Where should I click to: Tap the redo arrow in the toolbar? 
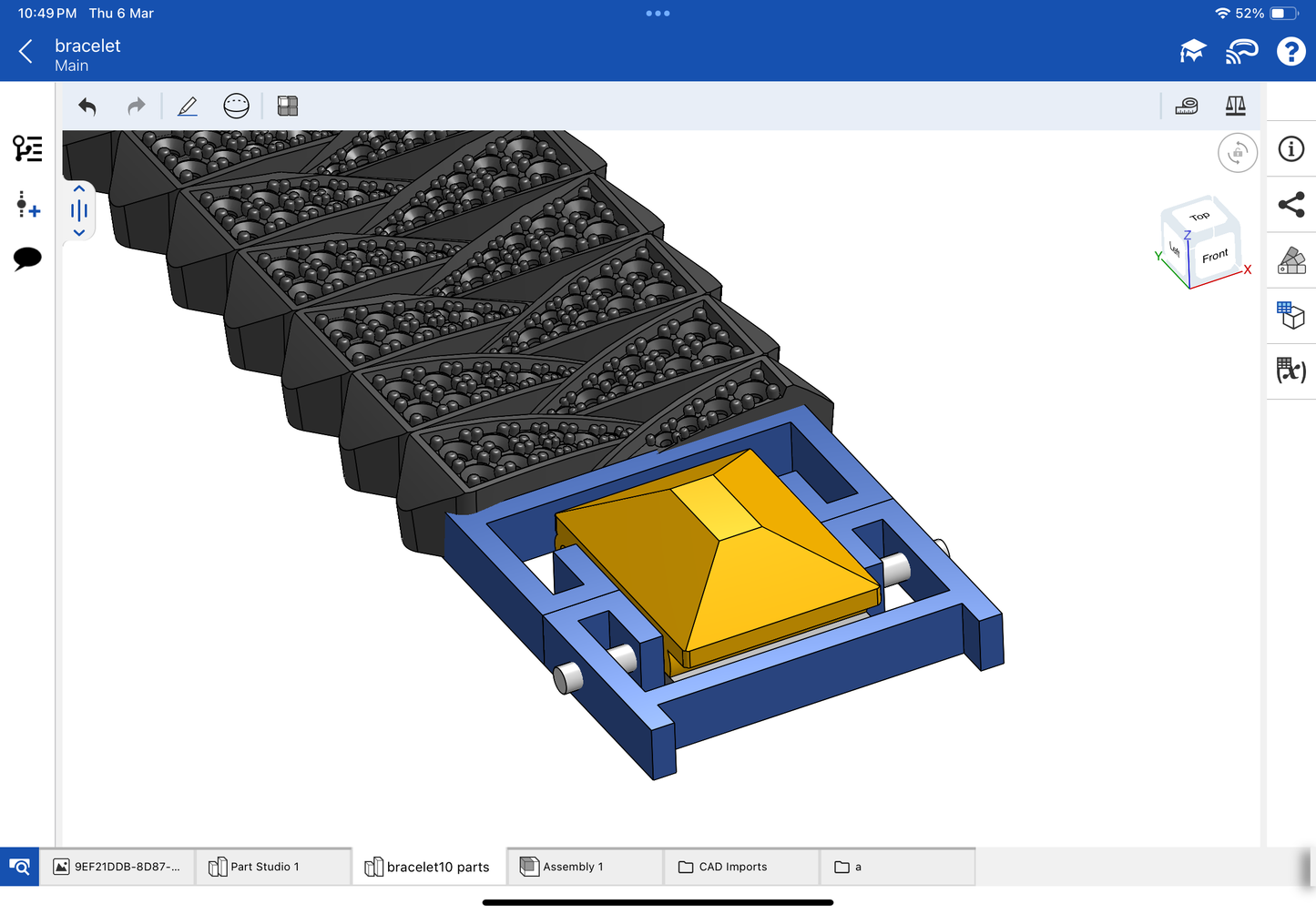click(x=136, y=107)
